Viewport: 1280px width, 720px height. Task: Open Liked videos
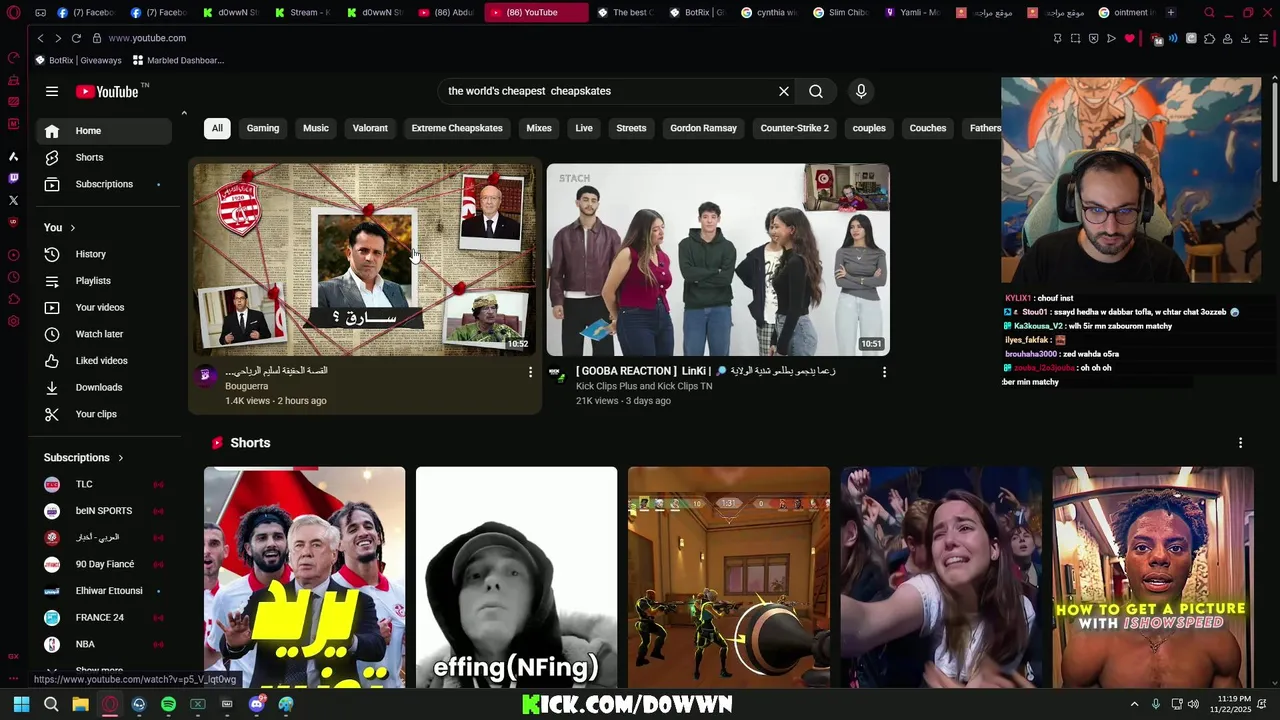tap(105, 361)
